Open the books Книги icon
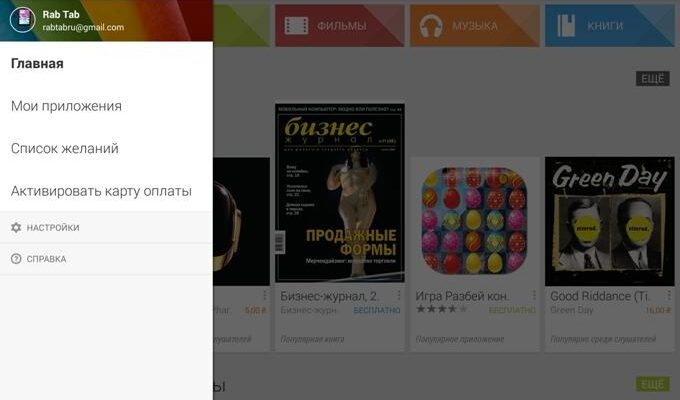The width and height of the screenshot is (680, 400). (566, 26)
